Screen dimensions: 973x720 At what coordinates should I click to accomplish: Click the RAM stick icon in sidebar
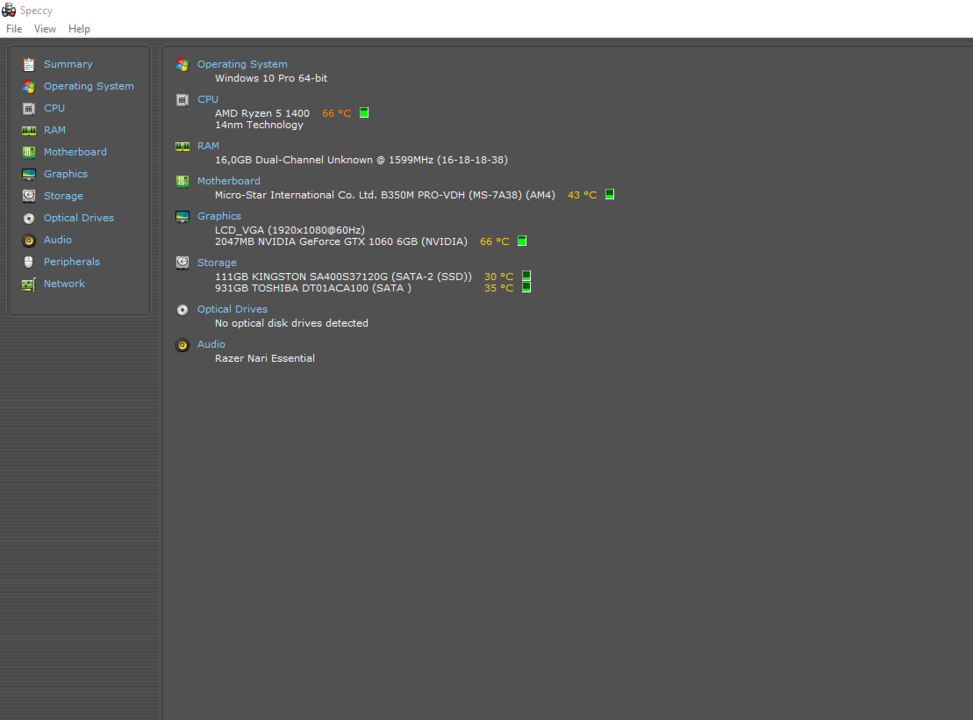pos(29,130)
